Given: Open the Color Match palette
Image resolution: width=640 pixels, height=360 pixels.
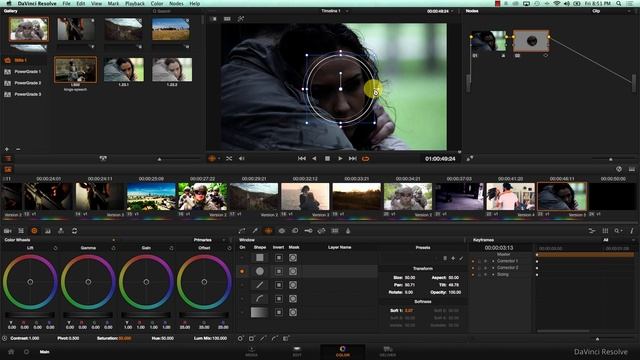Looking at the screenshot, I should pos(21,231).
